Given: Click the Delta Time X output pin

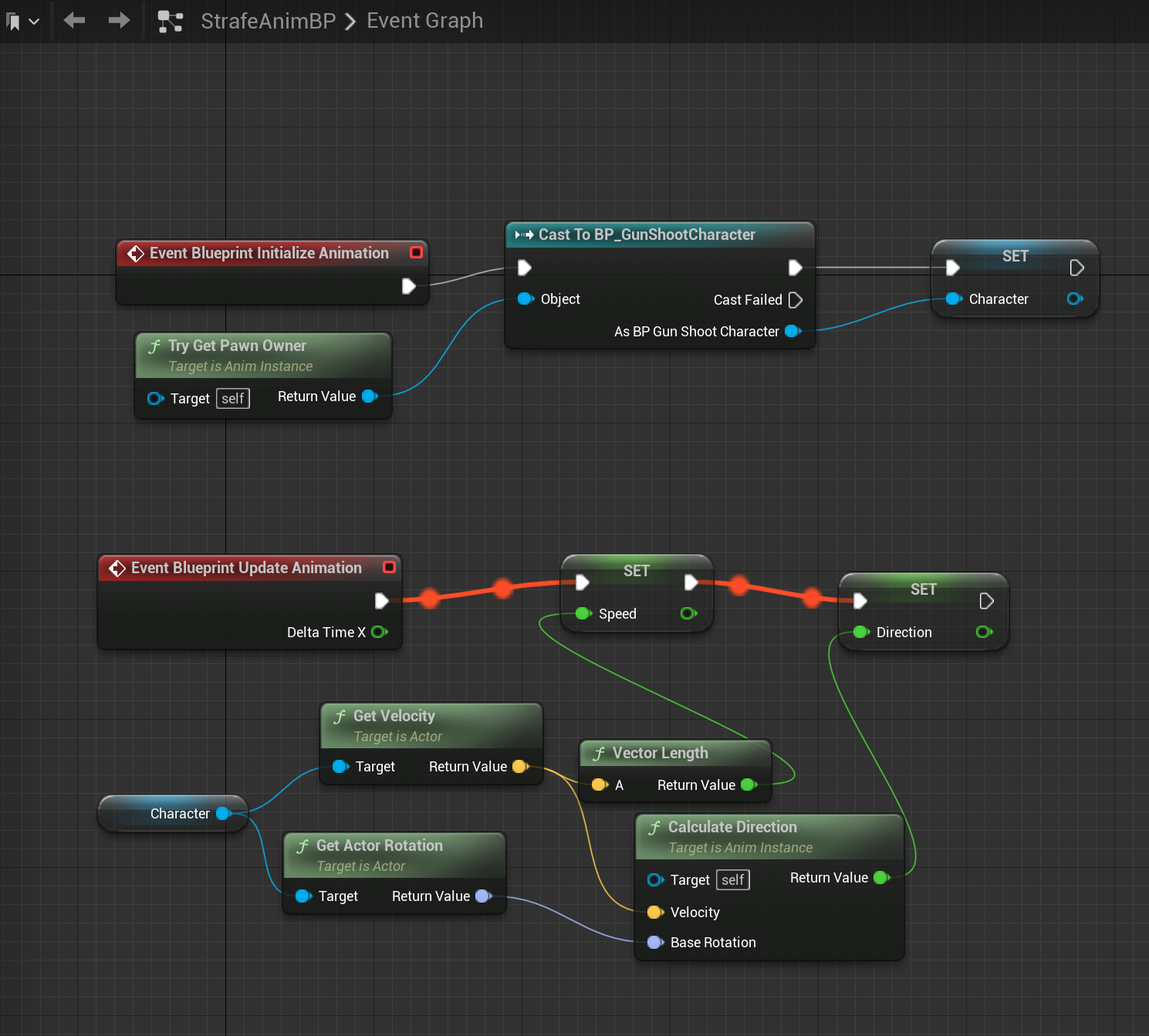Looking at the screenshot, I should 379,632.
